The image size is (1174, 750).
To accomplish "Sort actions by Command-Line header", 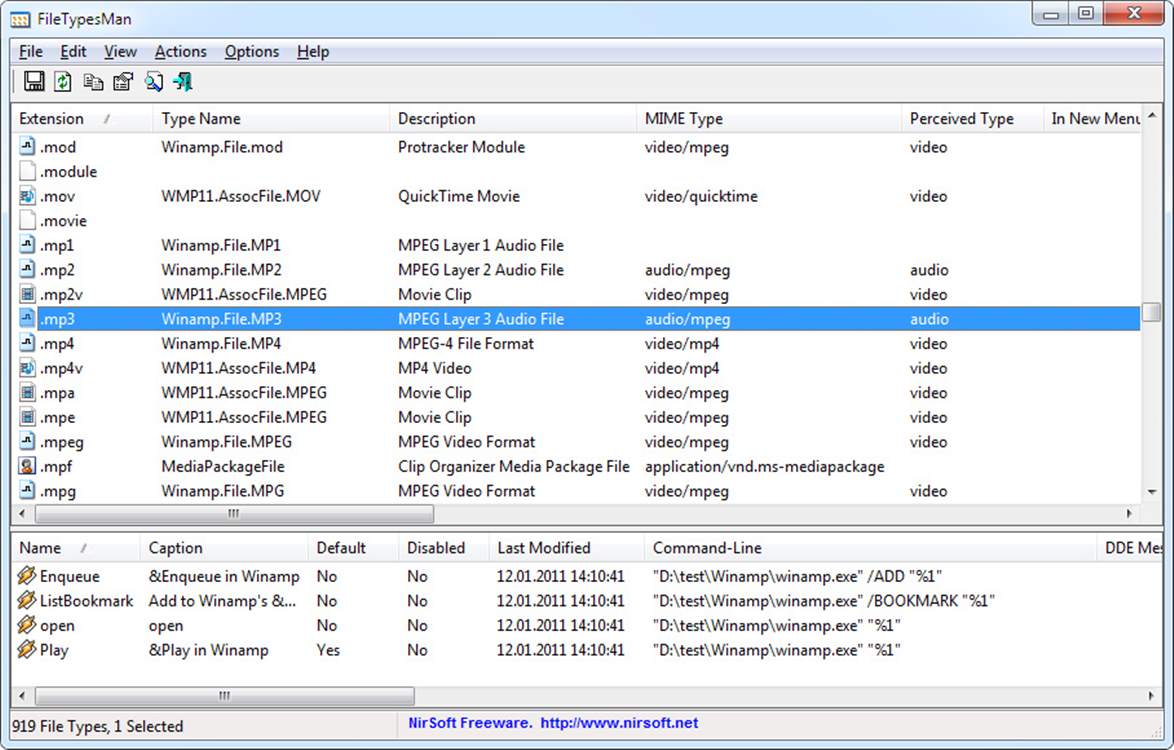I will [x=871, y=548].
